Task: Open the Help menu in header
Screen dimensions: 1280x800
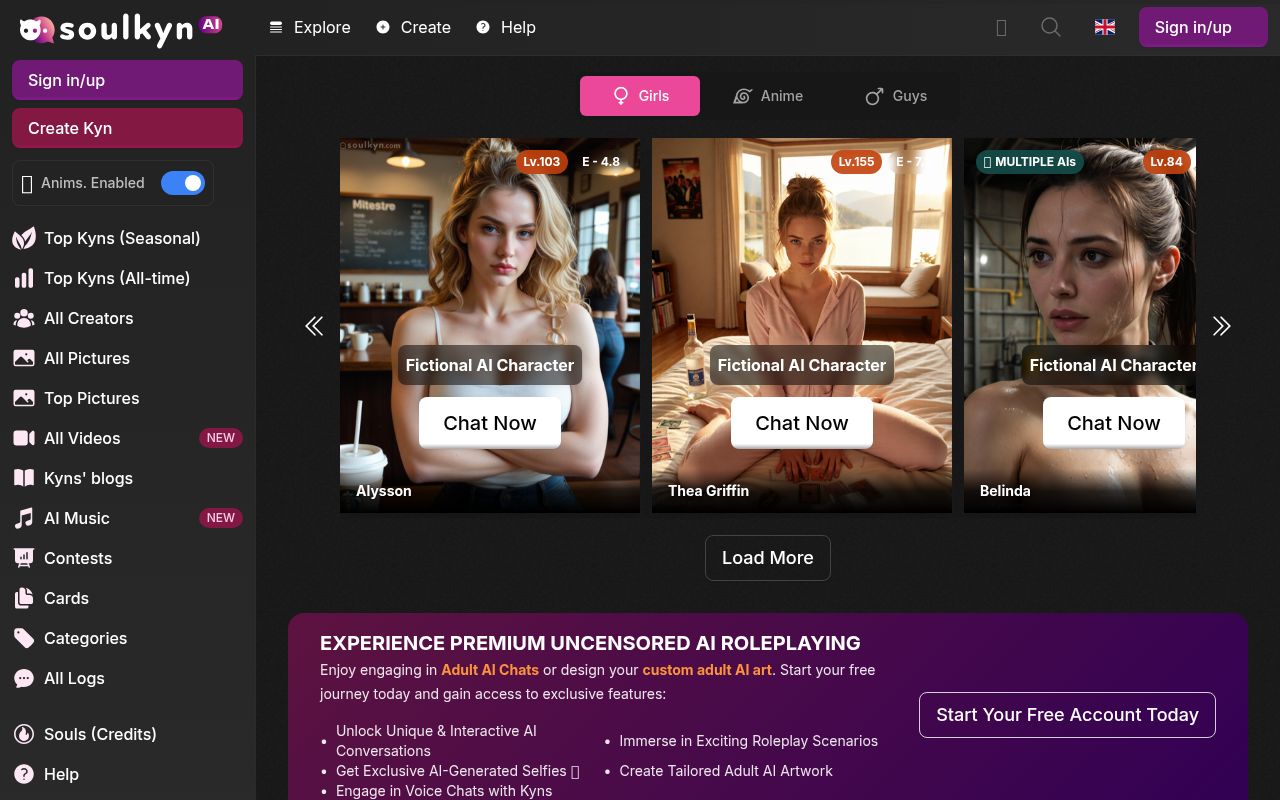Action: pos(506,27)
